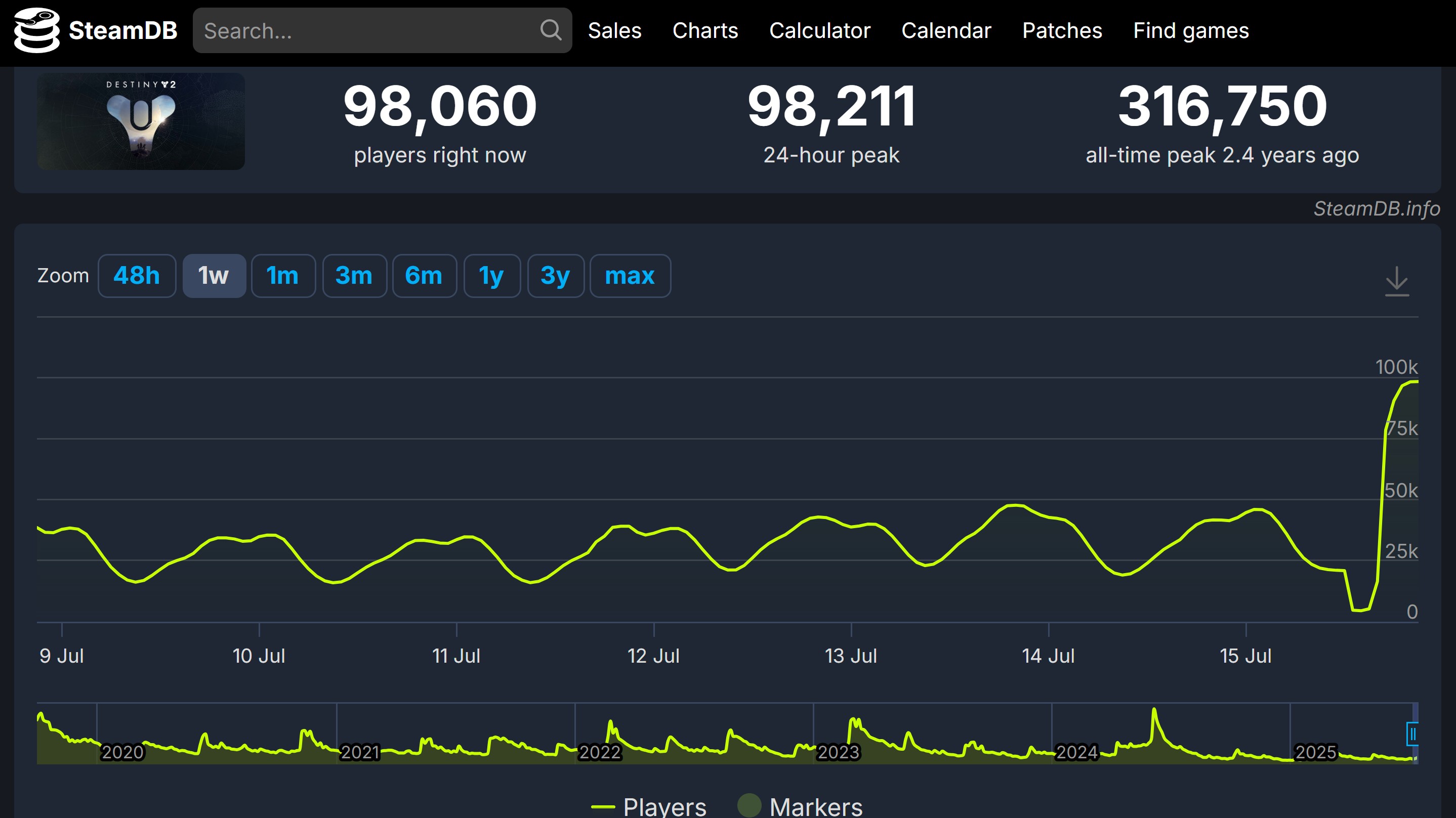Open the Find games menu
The image size is (1456, 818).
(x=1191, y=30)
